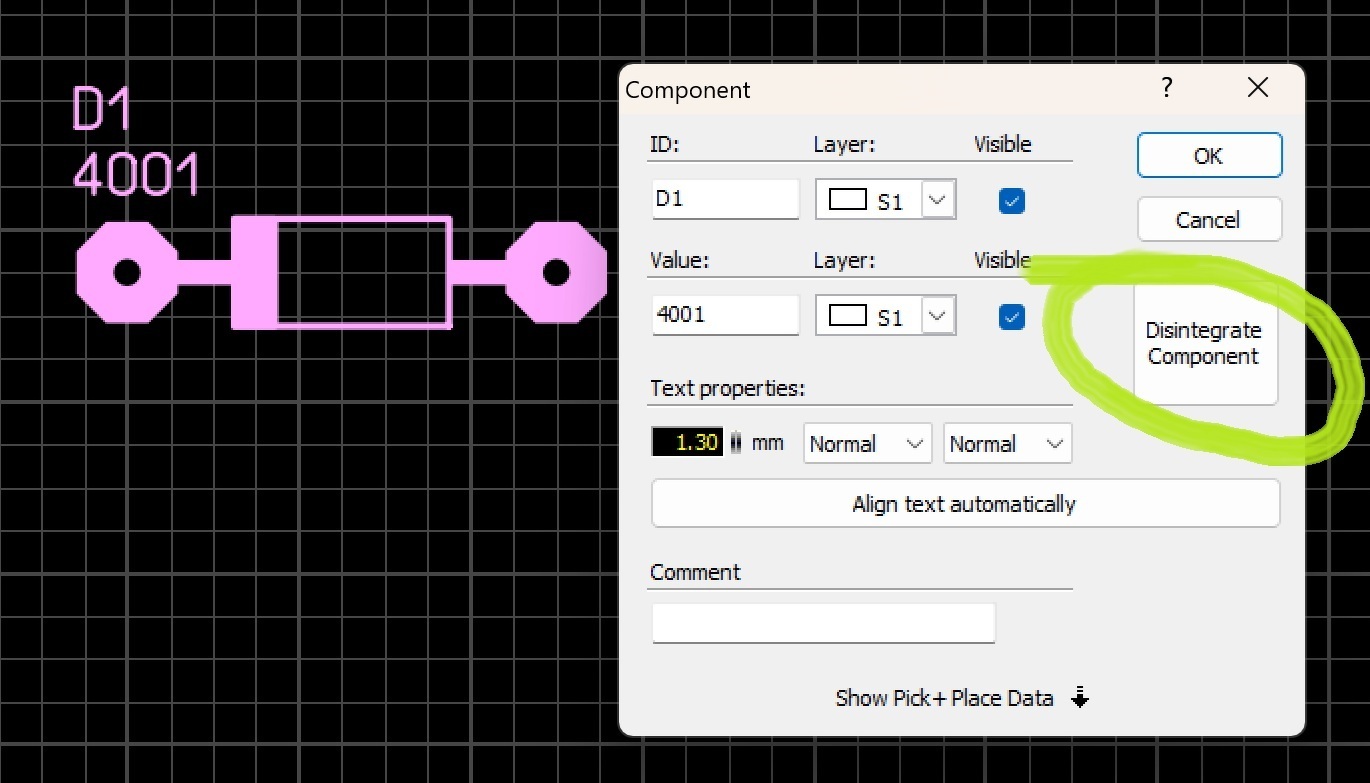Uncheck the ID Visible checkbox
This screenshot has height=783, width=1370.
[x=1012, y=202]
